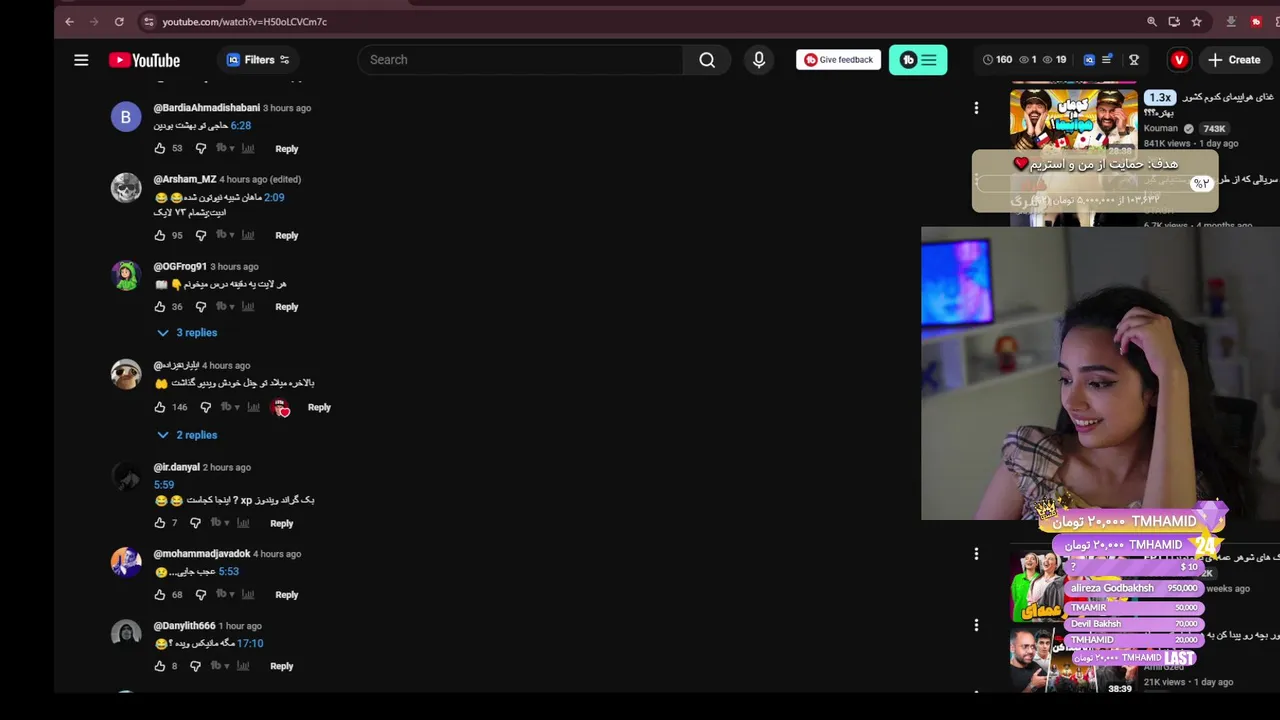Open TubeBuddy dropdown on ir.danyal comment
The height and width of the screenshot is (720, 1280).
[x=219, y=523]
